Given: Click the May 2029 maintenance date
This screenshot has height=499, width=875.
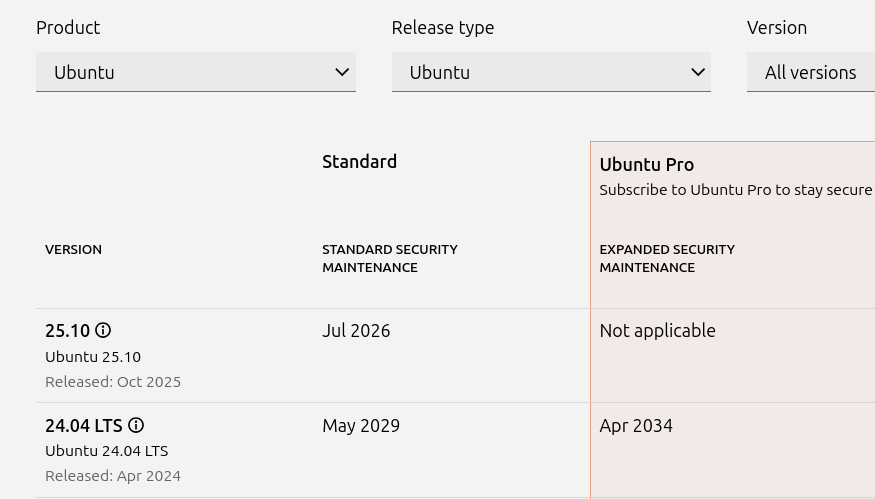Looking at the screenshot, I should click(361, 426).
